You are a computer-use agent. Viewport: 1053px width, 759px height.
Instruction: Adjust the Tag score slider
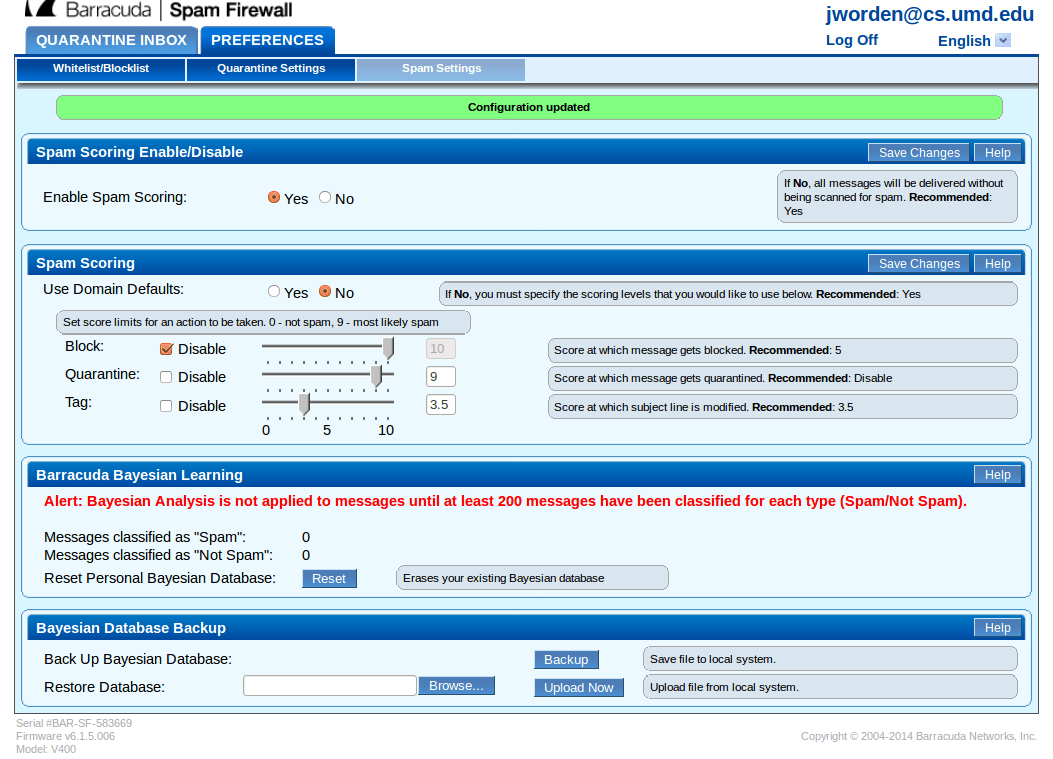(305, 404)
